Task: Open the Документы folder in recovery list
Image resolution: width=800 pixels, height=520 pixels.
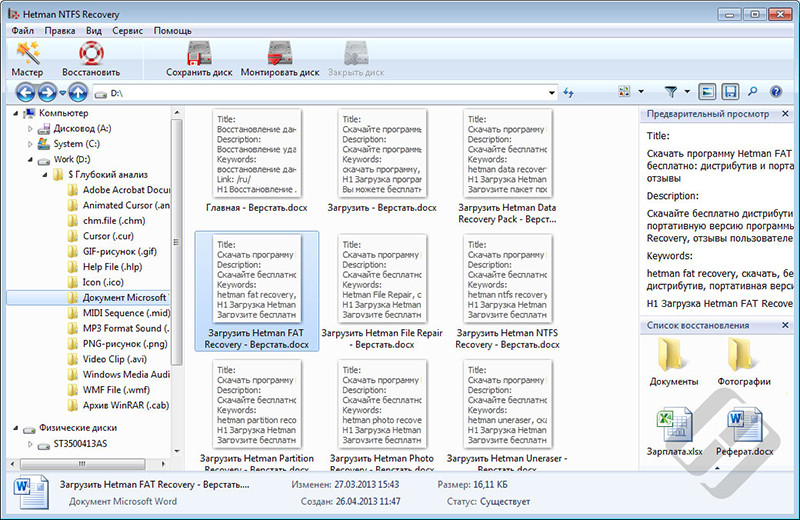Action: pos(673,361)
